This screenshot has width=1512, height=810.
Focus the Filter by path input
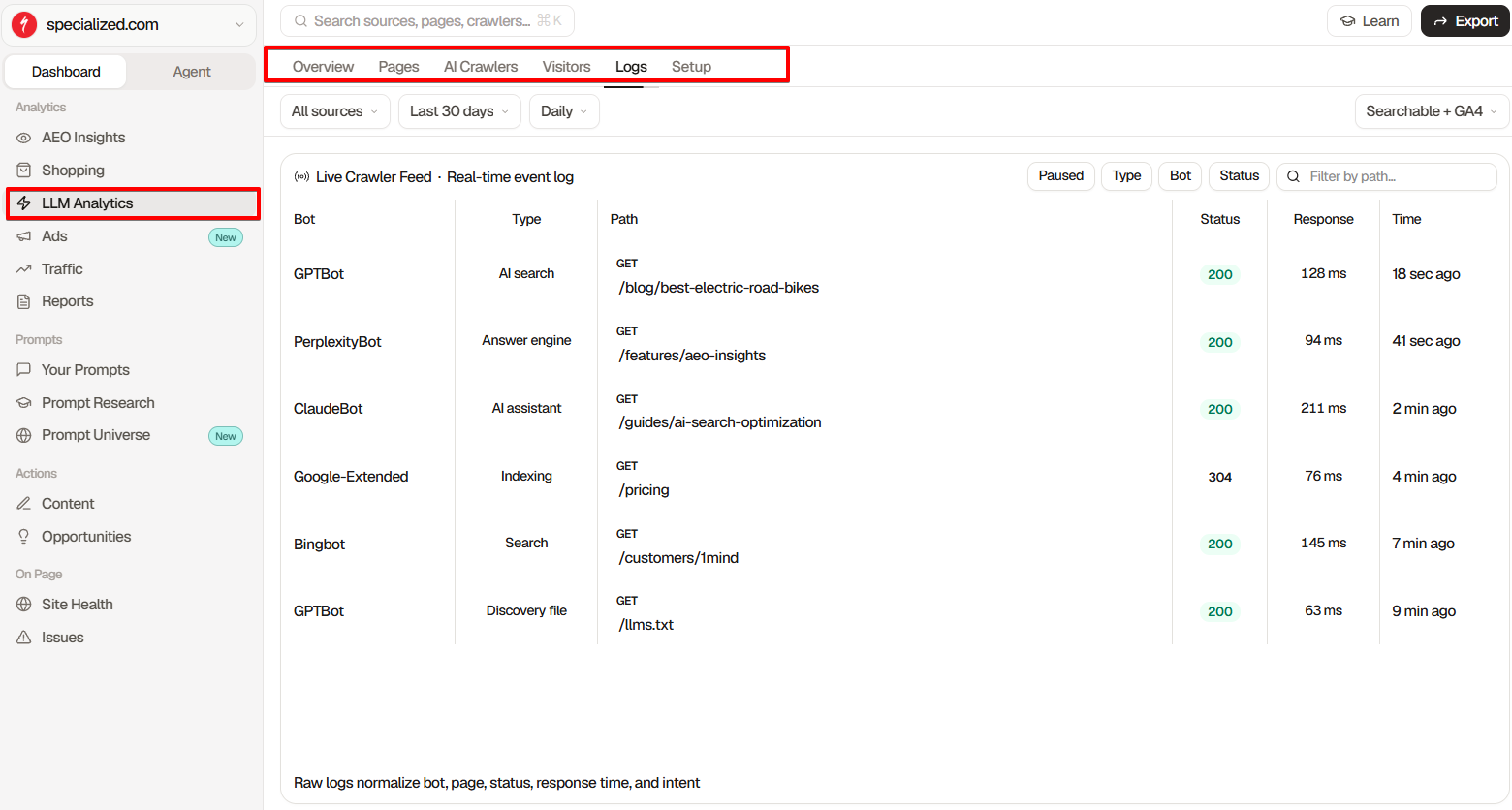coord(1387,176)
